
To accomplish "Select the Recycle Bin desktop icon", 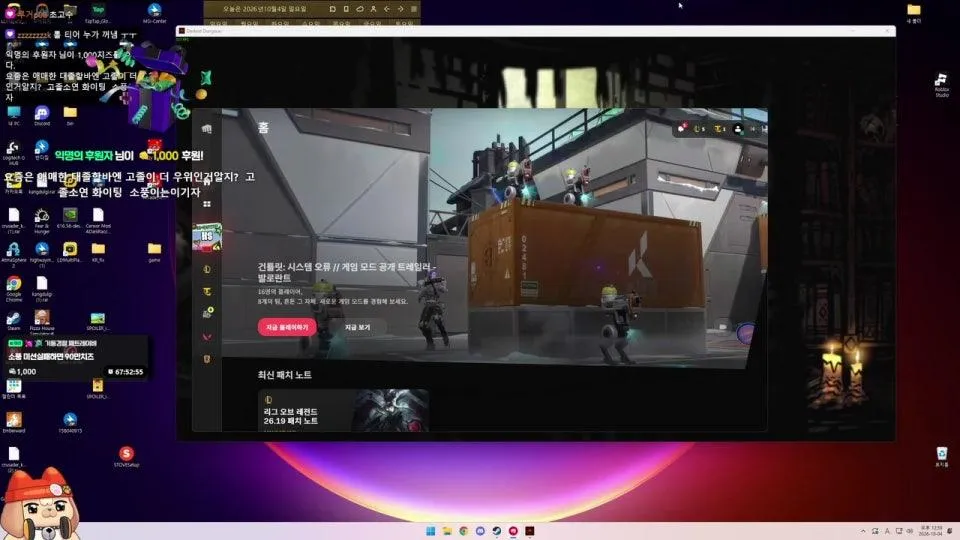I will (942, 457).
